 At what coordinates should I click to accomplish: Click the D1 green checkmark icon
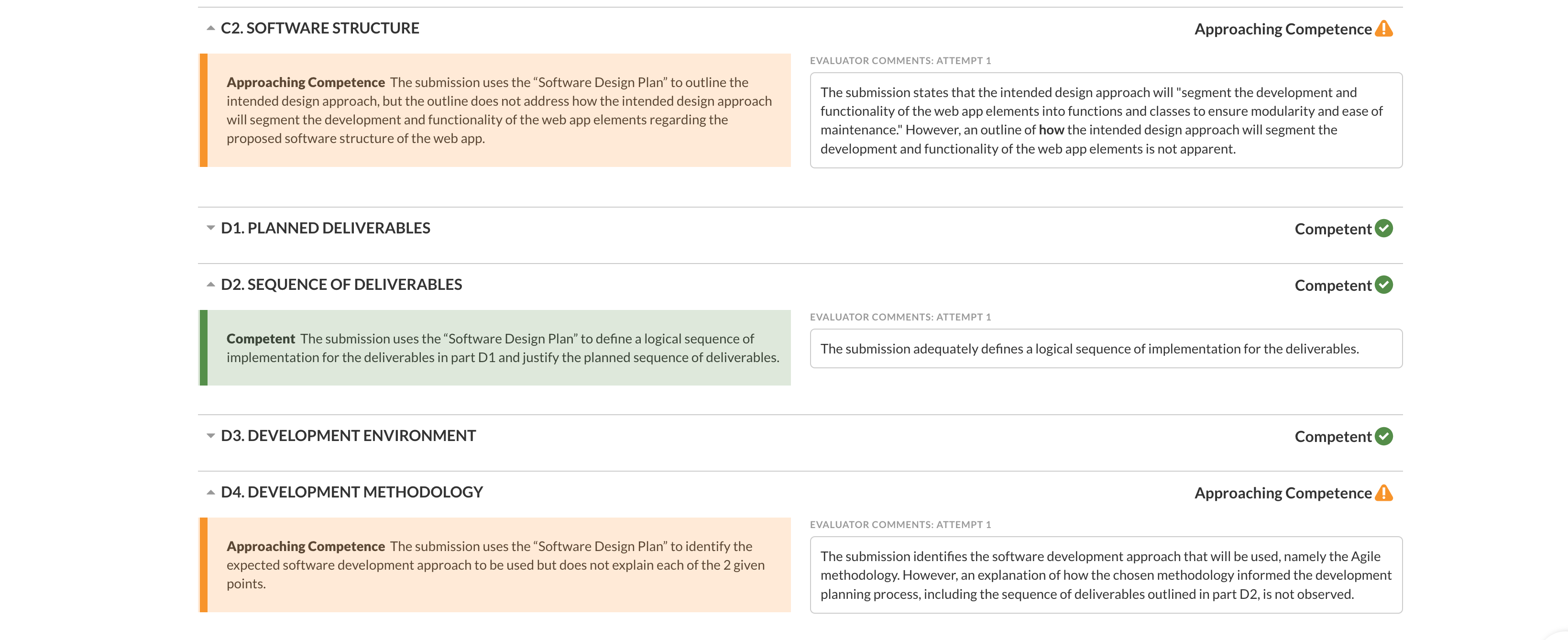(x=1383, y=228)
